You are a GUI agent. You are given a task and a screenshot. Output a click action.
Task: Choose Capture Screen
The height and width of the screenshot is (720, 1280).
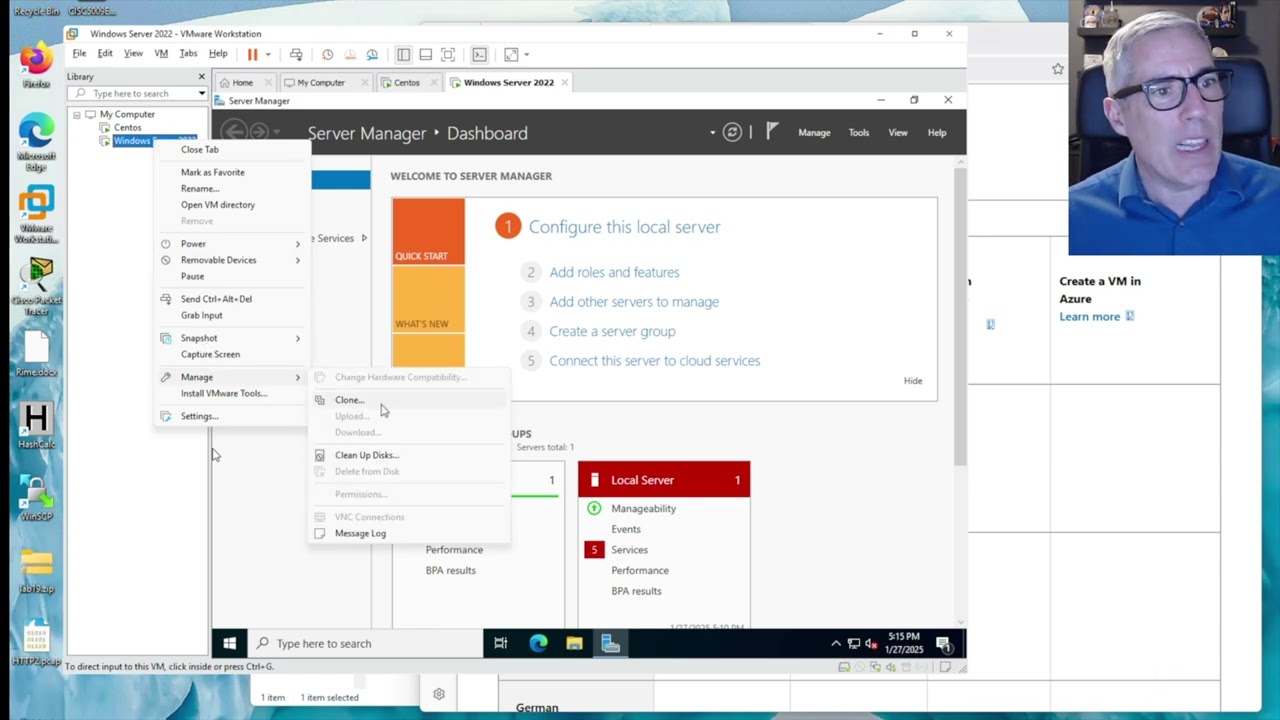(x=210, y=354)
